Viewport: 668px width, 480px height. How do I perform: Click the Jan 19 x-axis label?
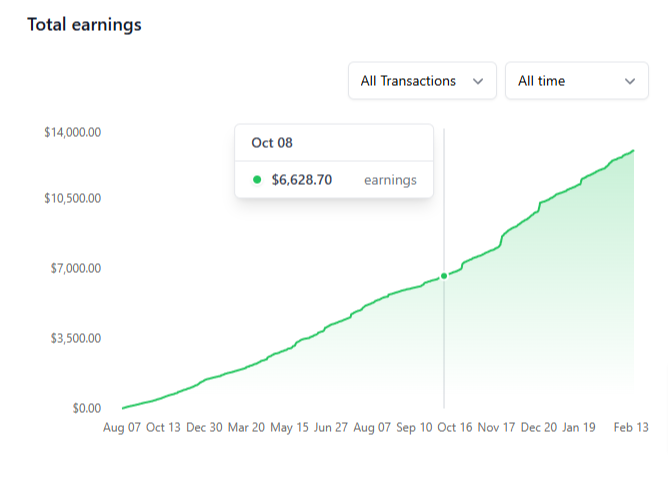point(579,427)
